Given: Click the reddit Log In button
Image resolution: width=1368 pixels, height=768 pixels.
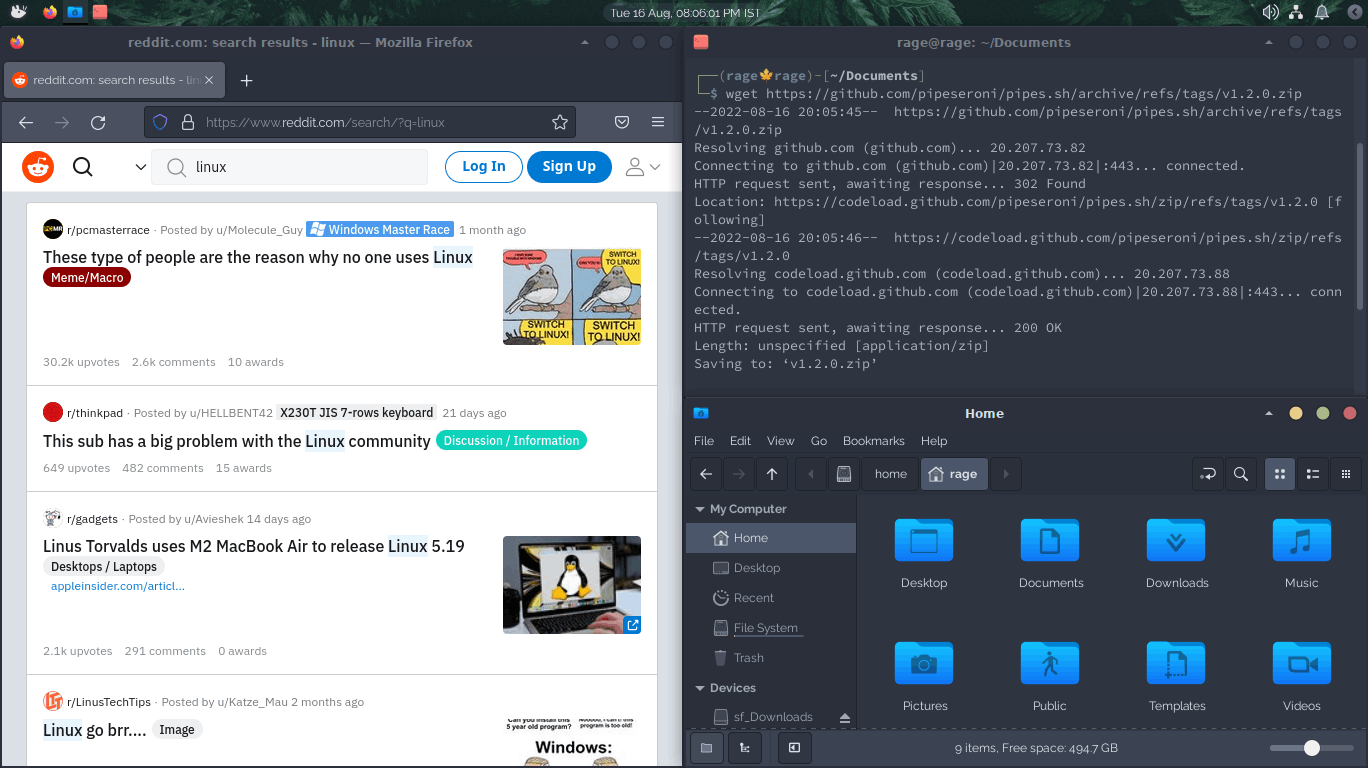Looking at the screenshot, I should (484, 167).
